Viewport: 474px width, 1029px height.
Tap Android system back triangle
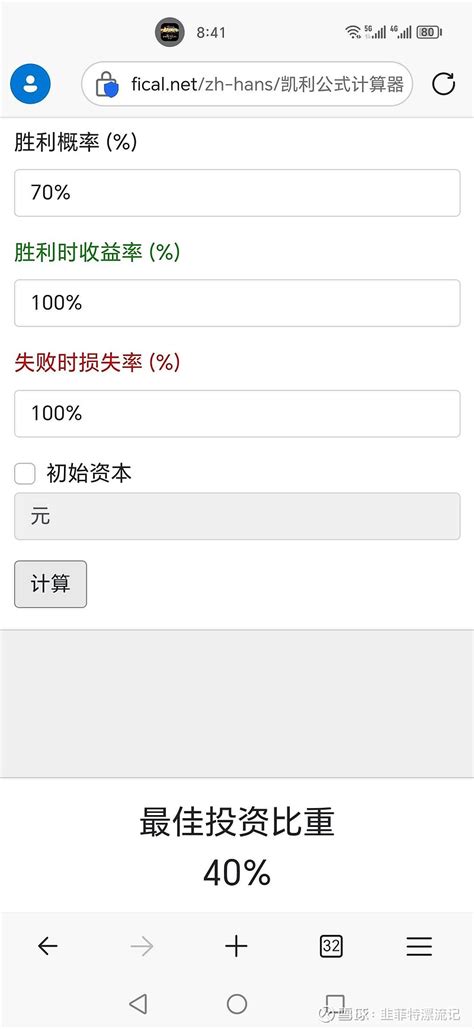click(x=138, y=1003)
